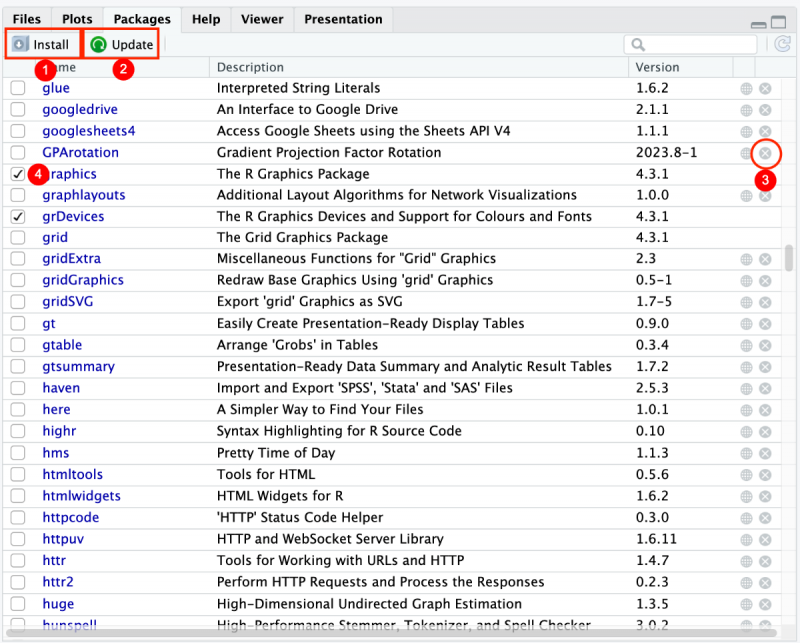Remove gtable package x icon
800x643 pixels.
pyautogui.click(x=765, y=345)
